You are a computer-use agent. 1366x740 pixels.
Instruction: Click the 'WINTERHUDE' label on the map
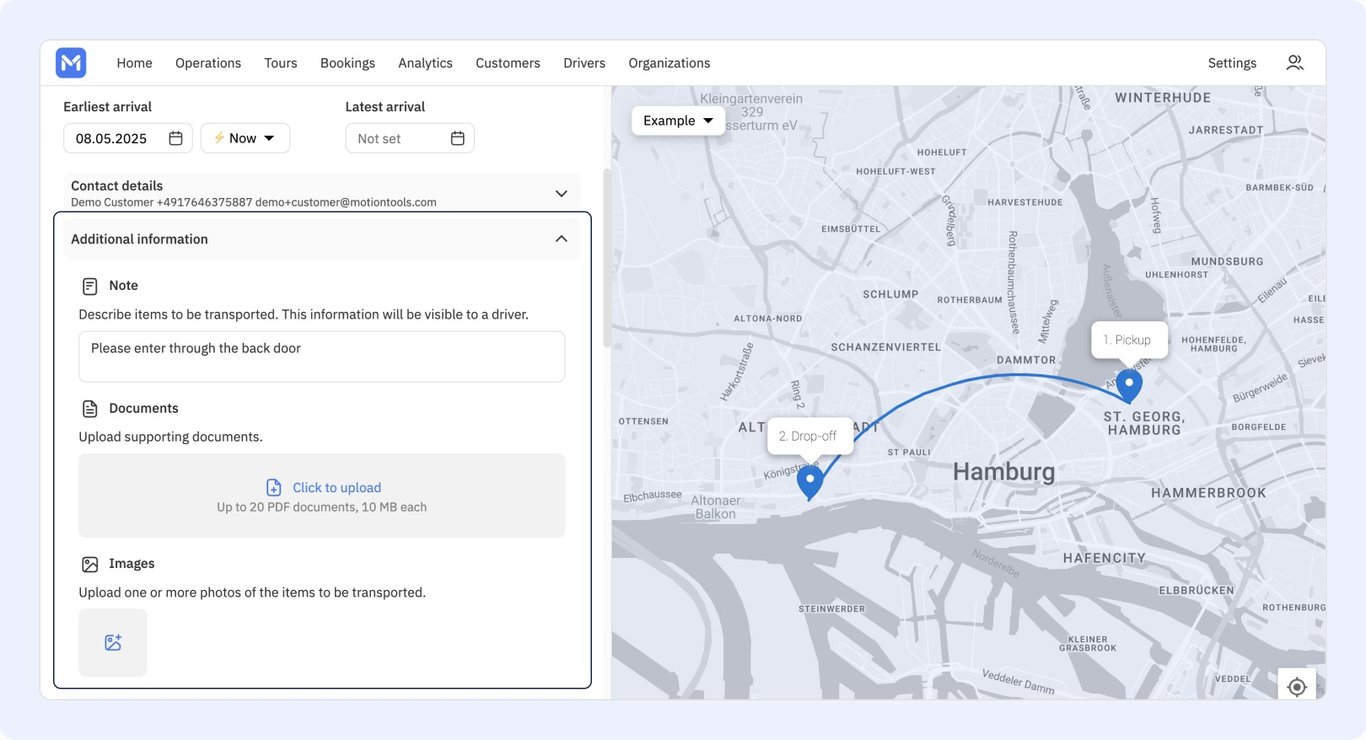(1163, 98)
